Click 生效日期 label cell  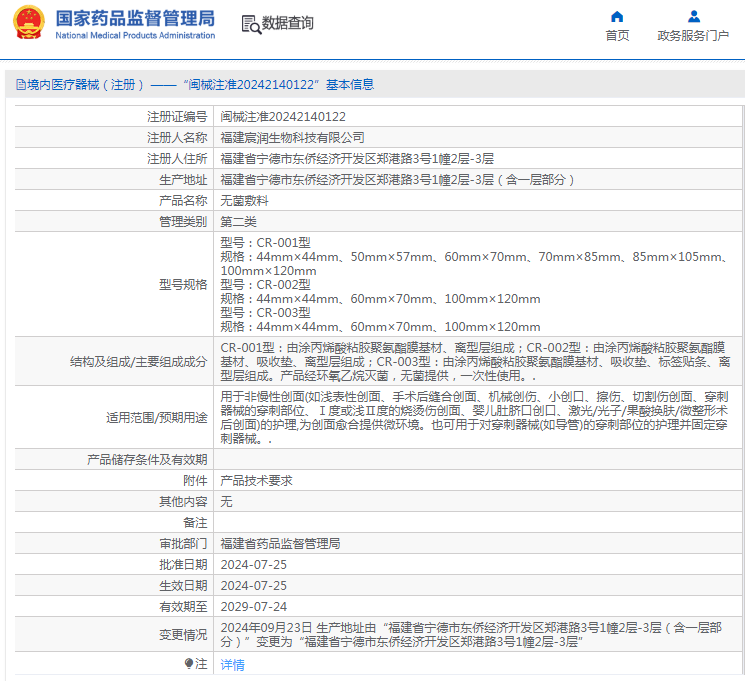click(x=183, y=585)
